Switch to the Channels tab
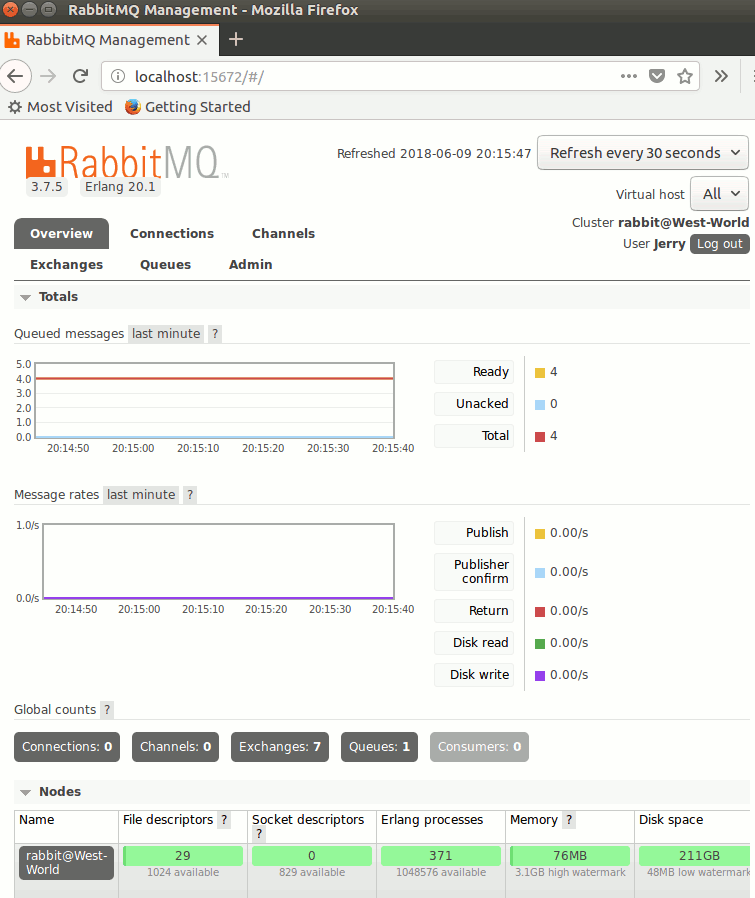Screen dimensions: 755x898 (x=284, y=234)
